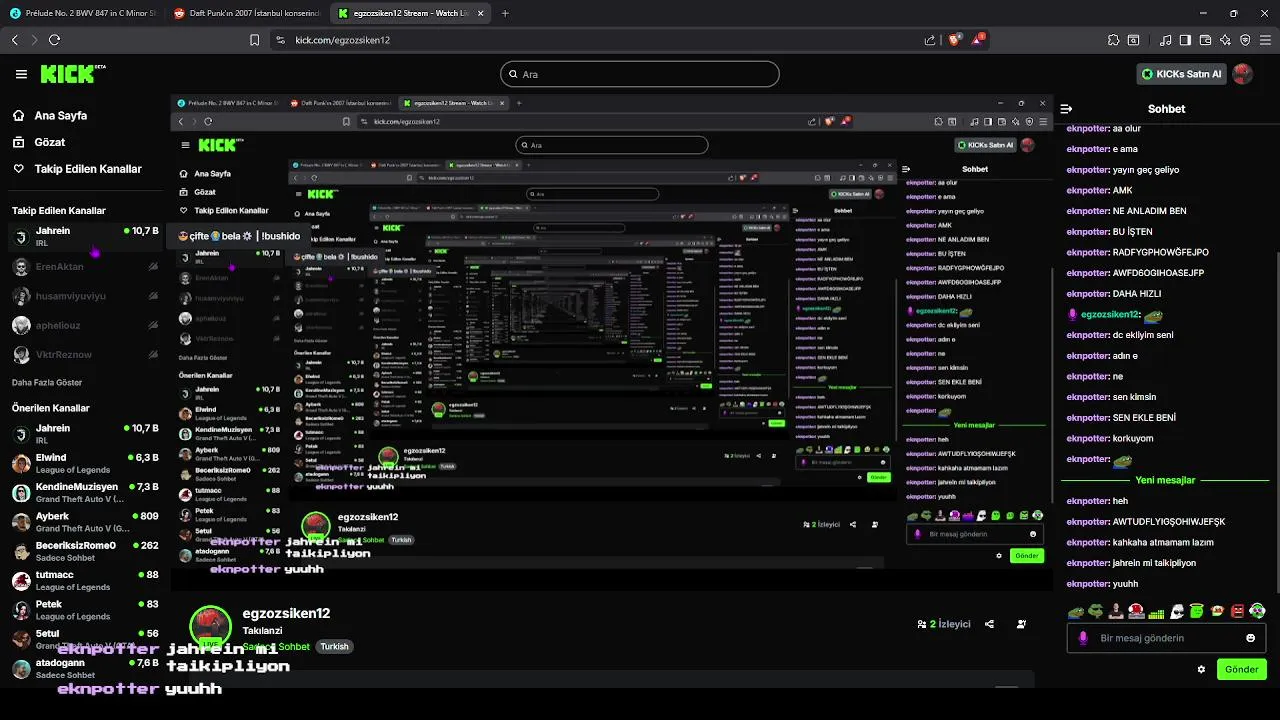Toggle the browser sidebar panel icon

(x=1186, y=40)
